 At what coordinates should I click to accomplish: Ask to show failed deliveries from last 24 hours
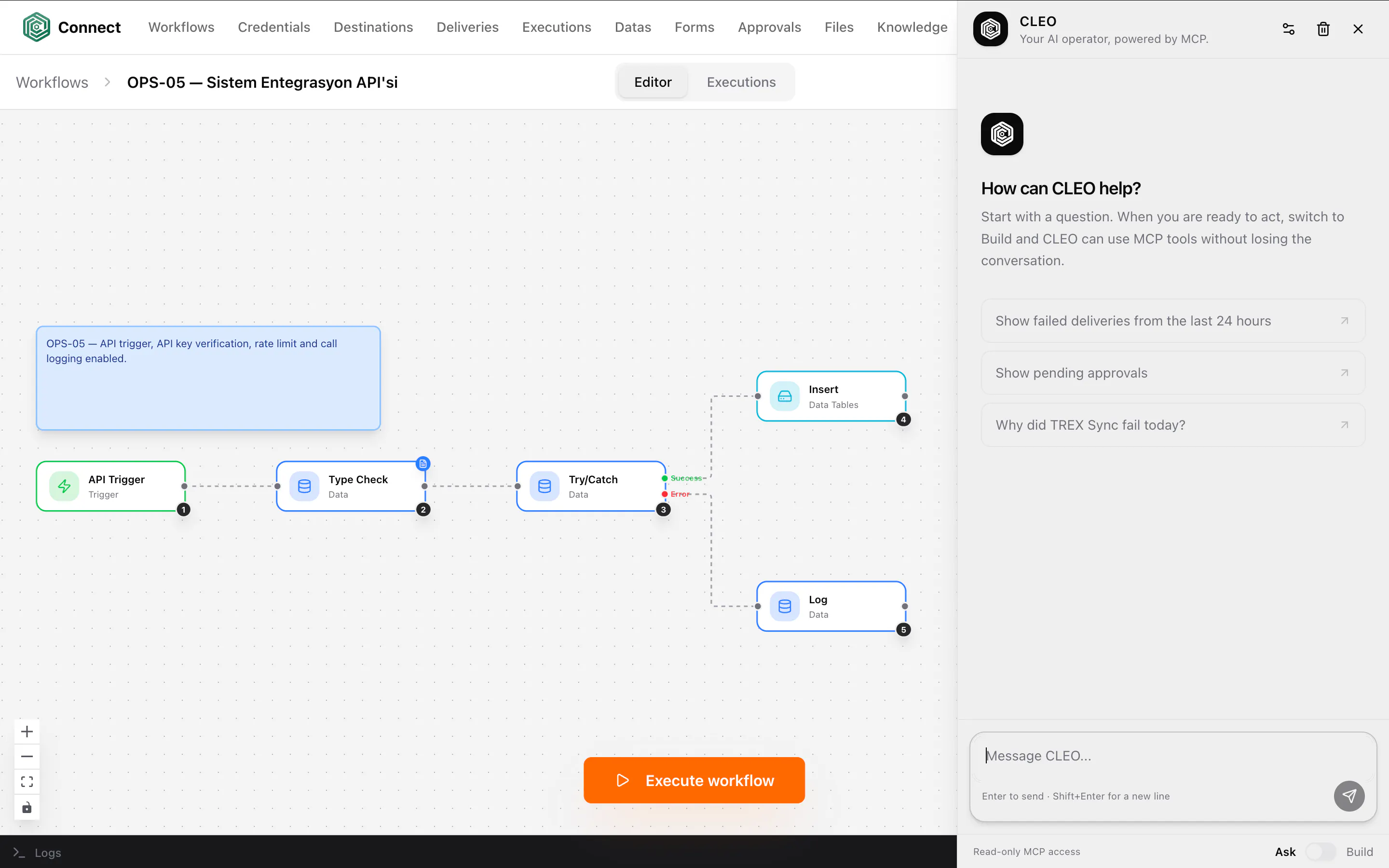tap(1172, 320)
